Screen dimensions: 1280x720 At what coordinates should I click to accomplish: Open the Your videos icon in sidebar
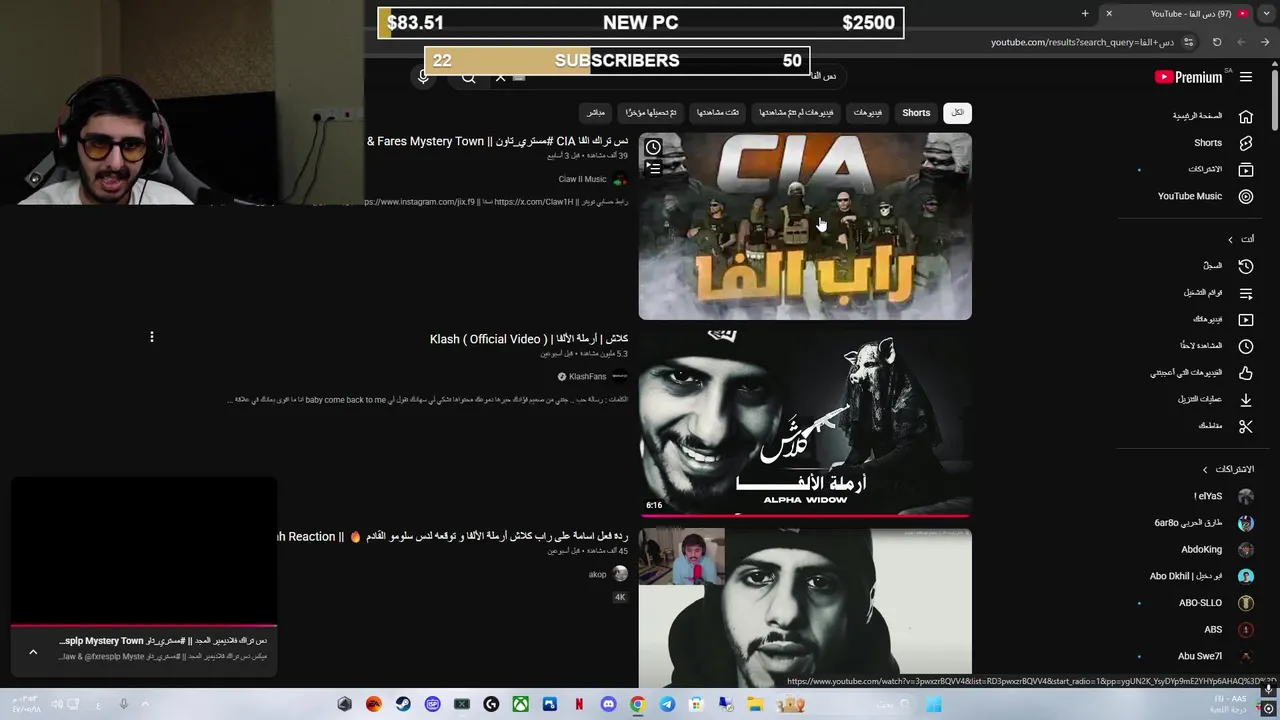click(x=1246, y=319)
